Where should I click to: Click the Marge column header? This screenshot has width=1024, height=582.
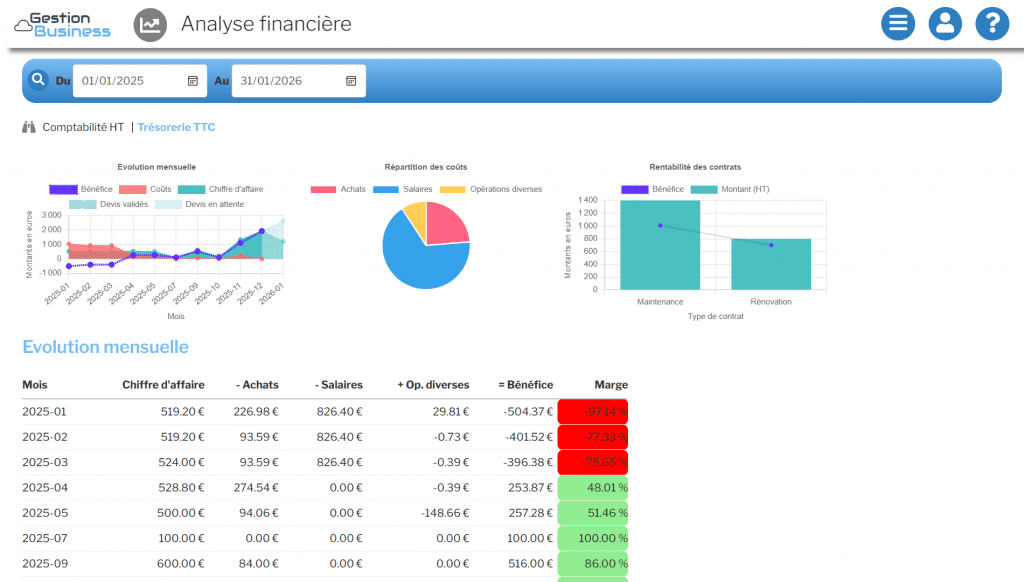point(611,384)
